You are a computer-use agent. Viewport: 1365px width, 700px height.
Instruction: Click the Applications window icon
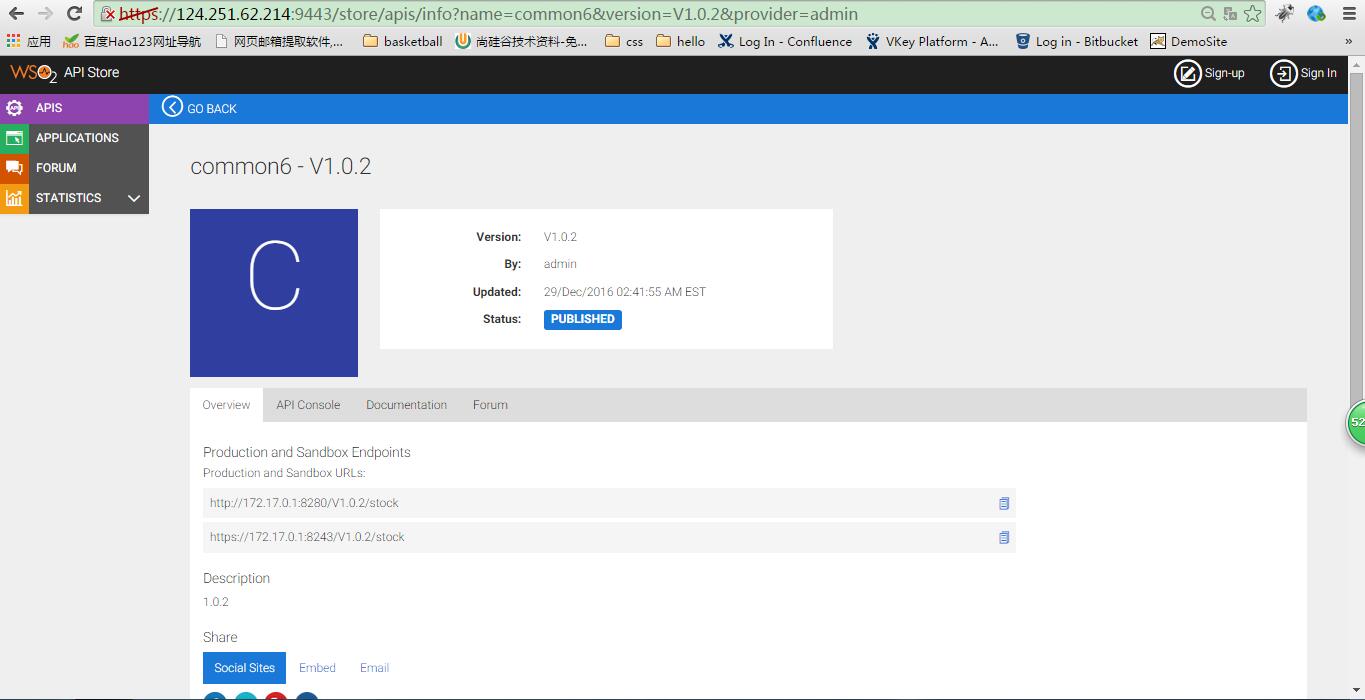(14, 138)
